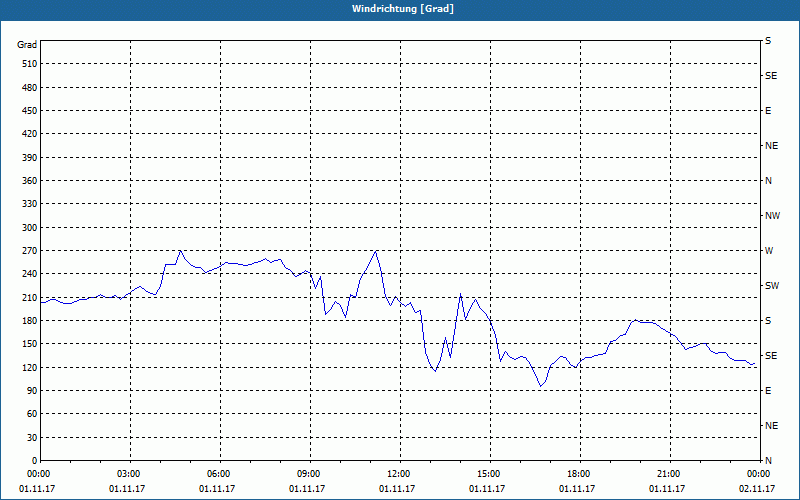Click the '09:00' time axis label
The height and width of the screenshot is (500, 800).
[x=311, y=474]
